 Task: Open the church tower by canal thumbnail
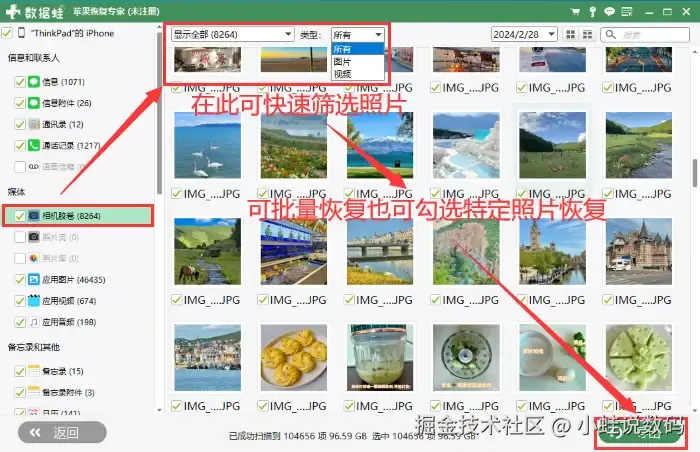pyautogui.click(x=553, y=251)
